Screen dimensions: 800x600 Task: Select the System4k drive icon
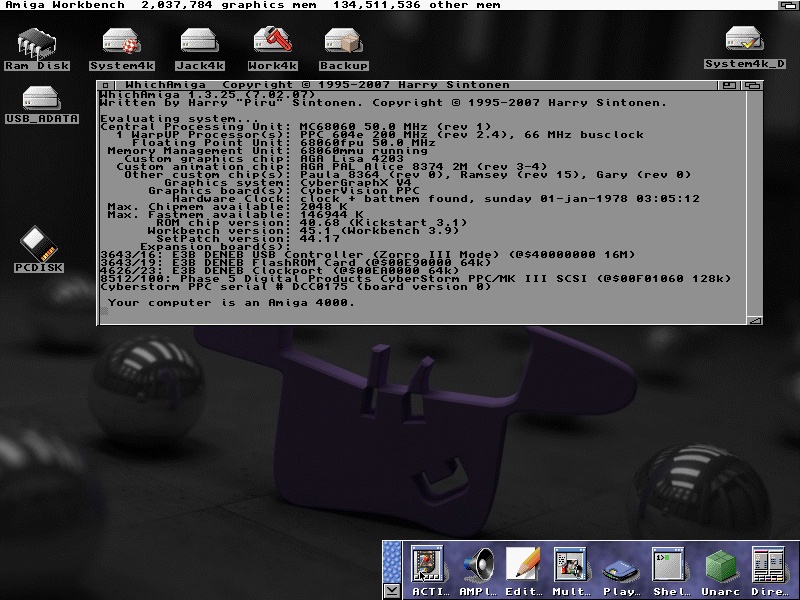click(x=121, y=44)
